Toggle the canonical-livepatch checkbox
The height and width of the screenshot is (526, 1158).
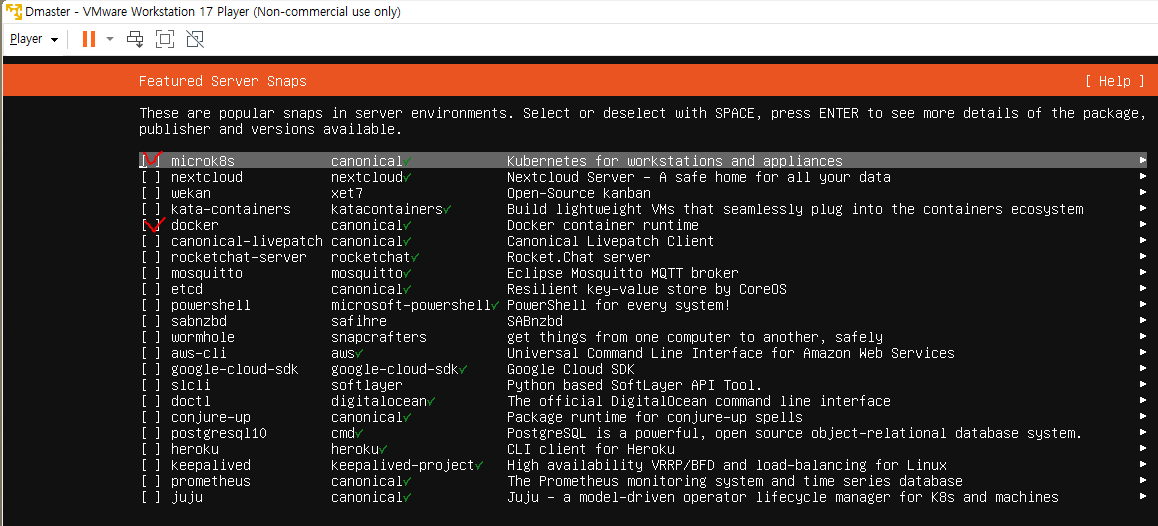(151, 241)
